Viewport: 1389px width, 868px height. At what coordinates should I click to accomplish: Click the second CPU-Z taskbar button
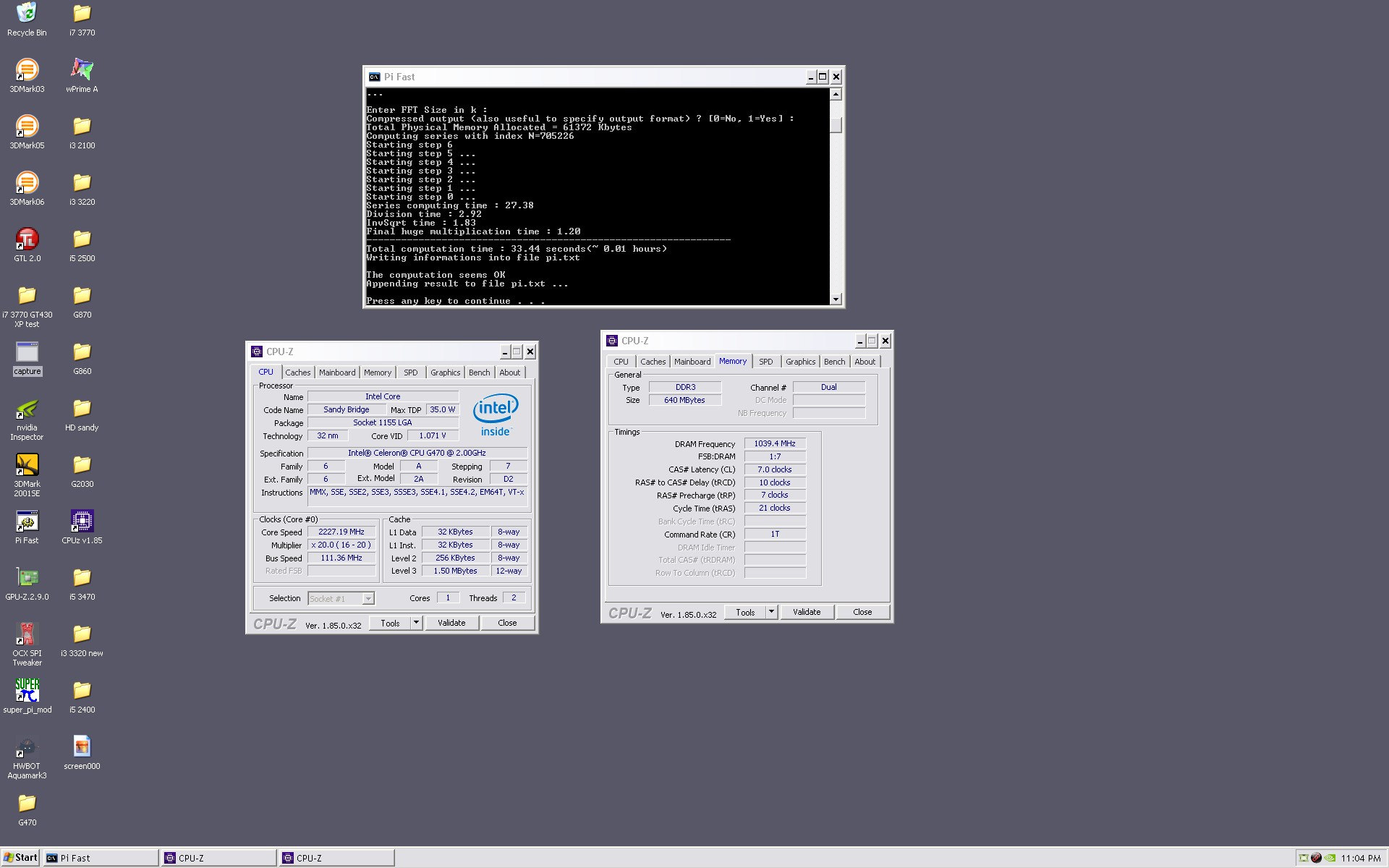pos(336,858)
